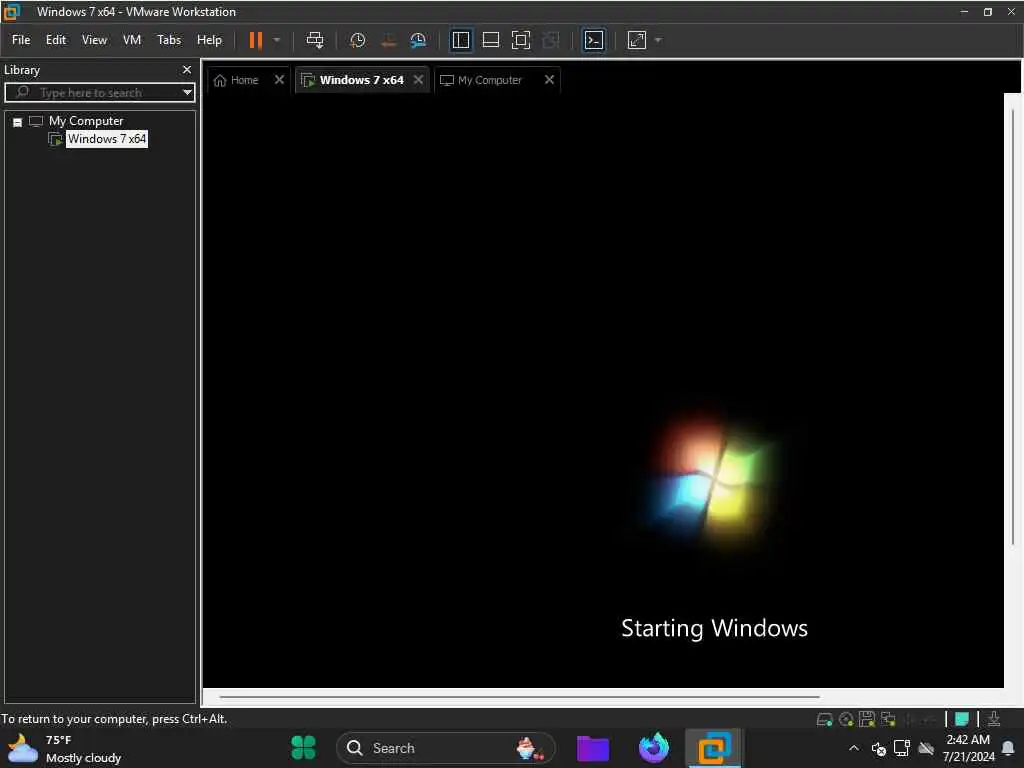
Task: Toggle the library sidebar view icon
Action: point(461,40)
